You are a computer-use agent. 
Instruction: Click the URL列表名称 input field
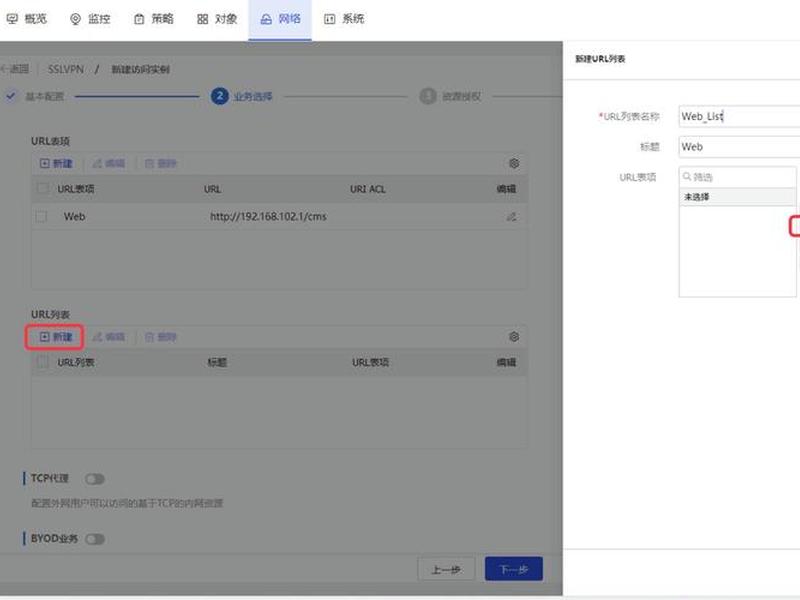[739, 116]
